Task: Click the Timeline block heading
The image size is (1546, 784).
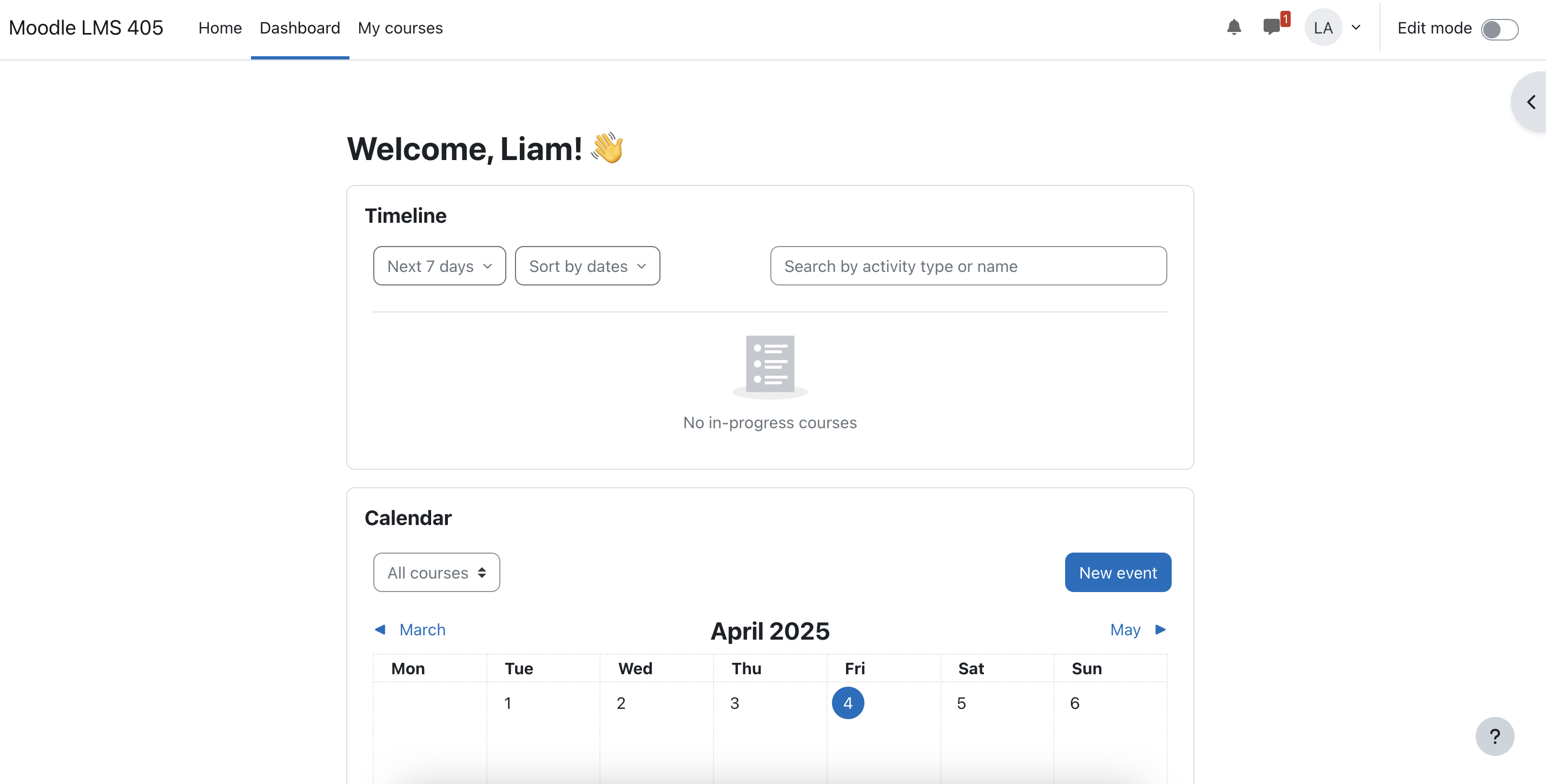Action: tap(406, 215)
